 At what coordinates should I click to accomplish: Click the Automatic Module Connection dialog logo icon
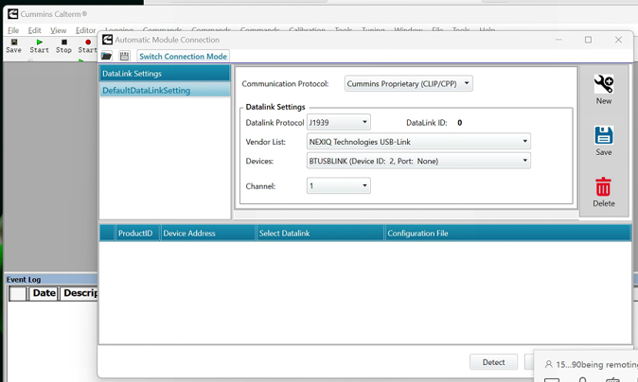click(107, 39)
